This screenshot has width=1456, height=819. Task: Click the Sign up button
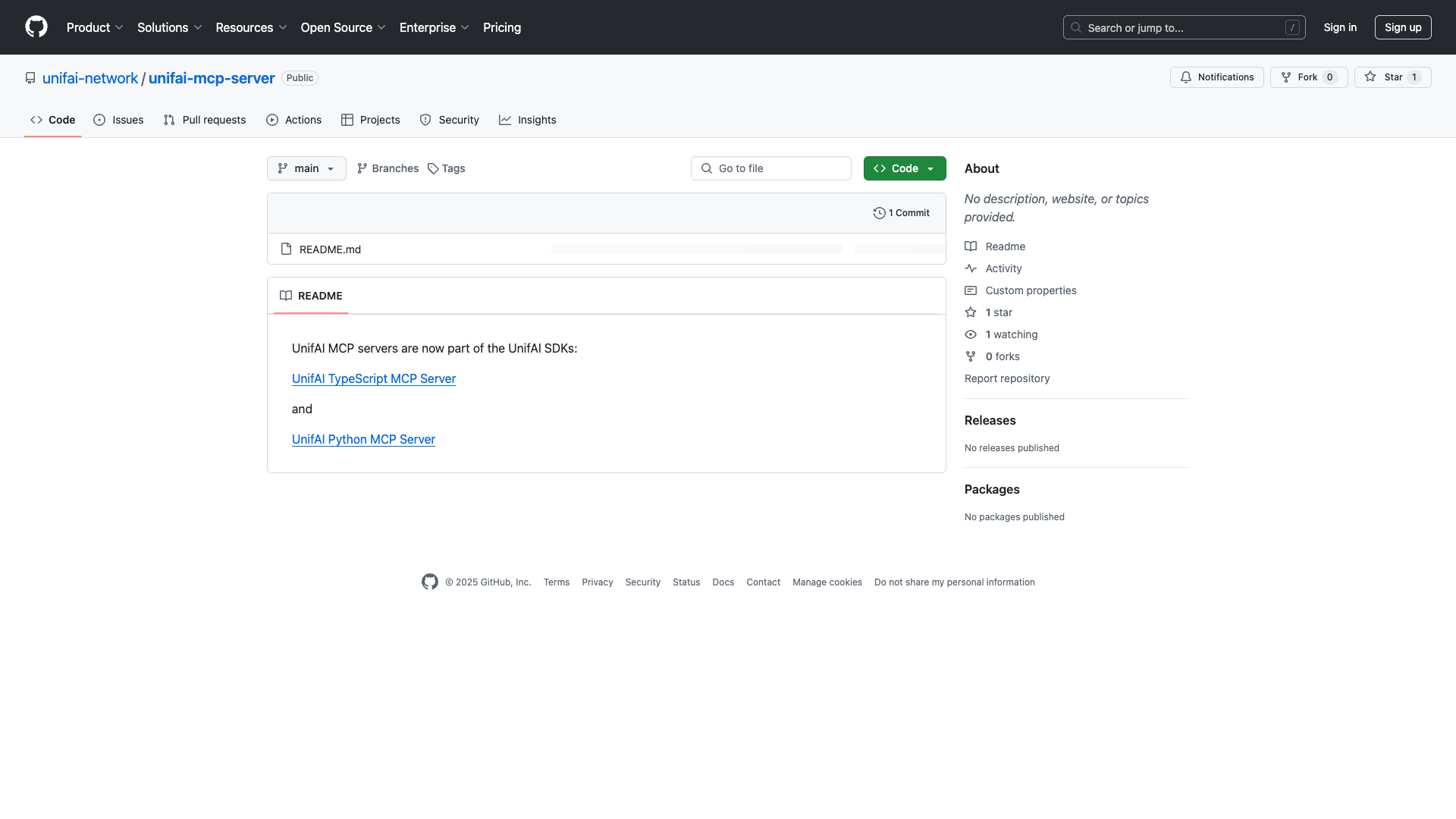coord(1402,27)
